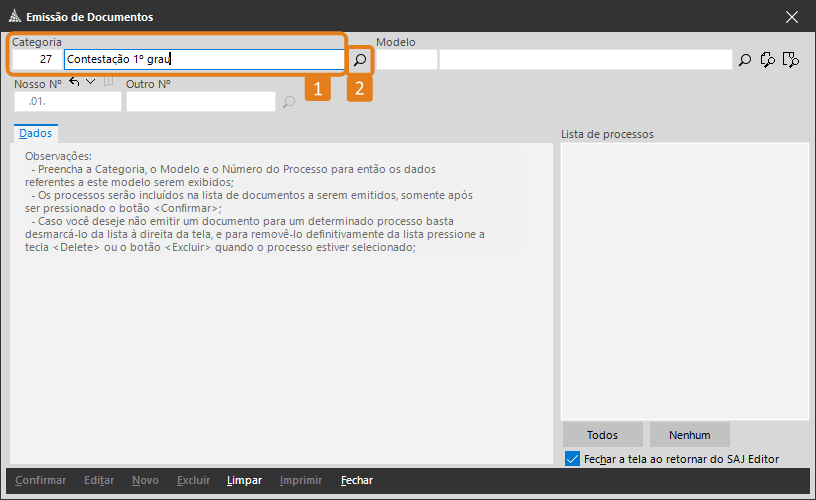
Task: Click the app logo in title bar
Action: [x=13, y=17]
